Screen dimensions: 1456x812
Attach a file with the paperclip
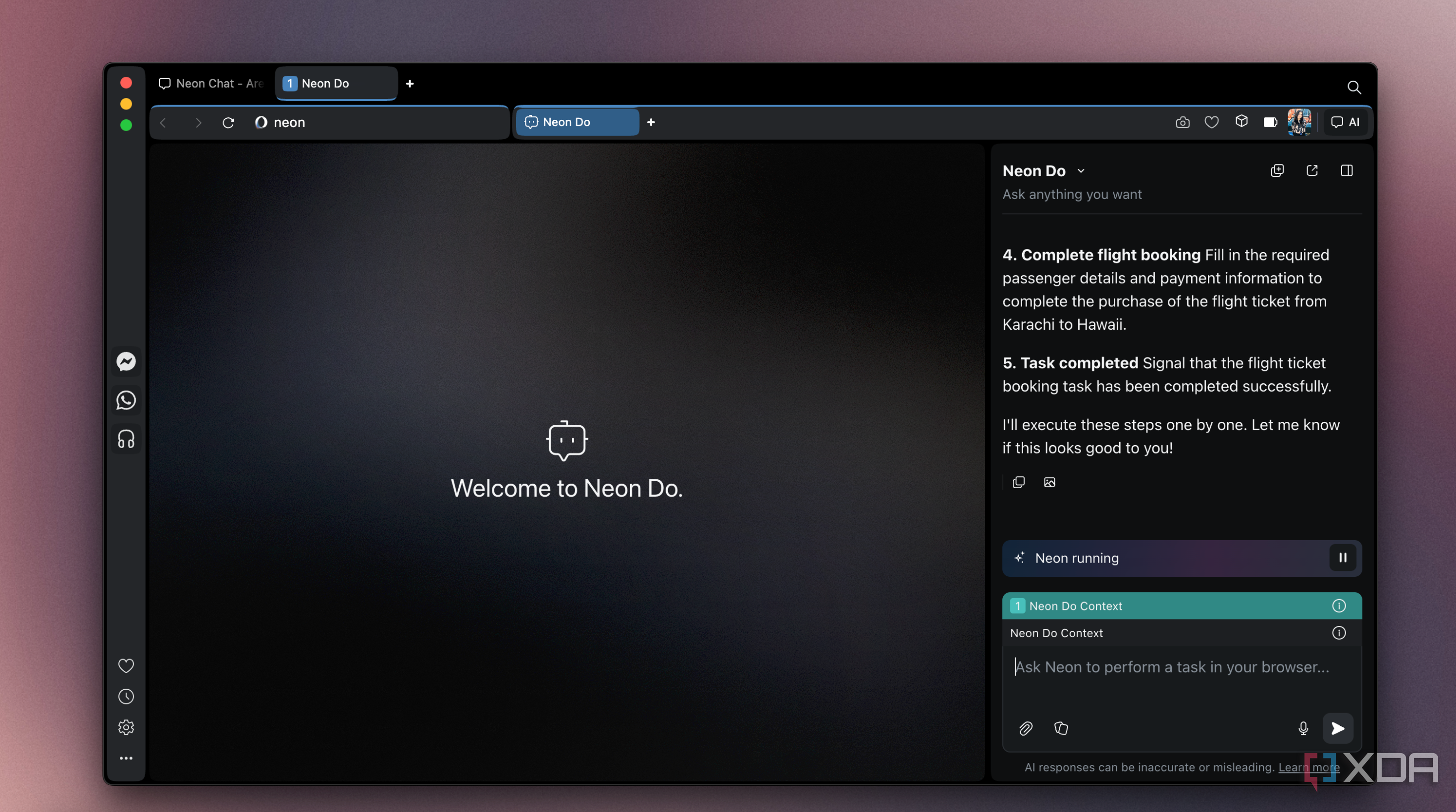click(x=1025, y=728)
